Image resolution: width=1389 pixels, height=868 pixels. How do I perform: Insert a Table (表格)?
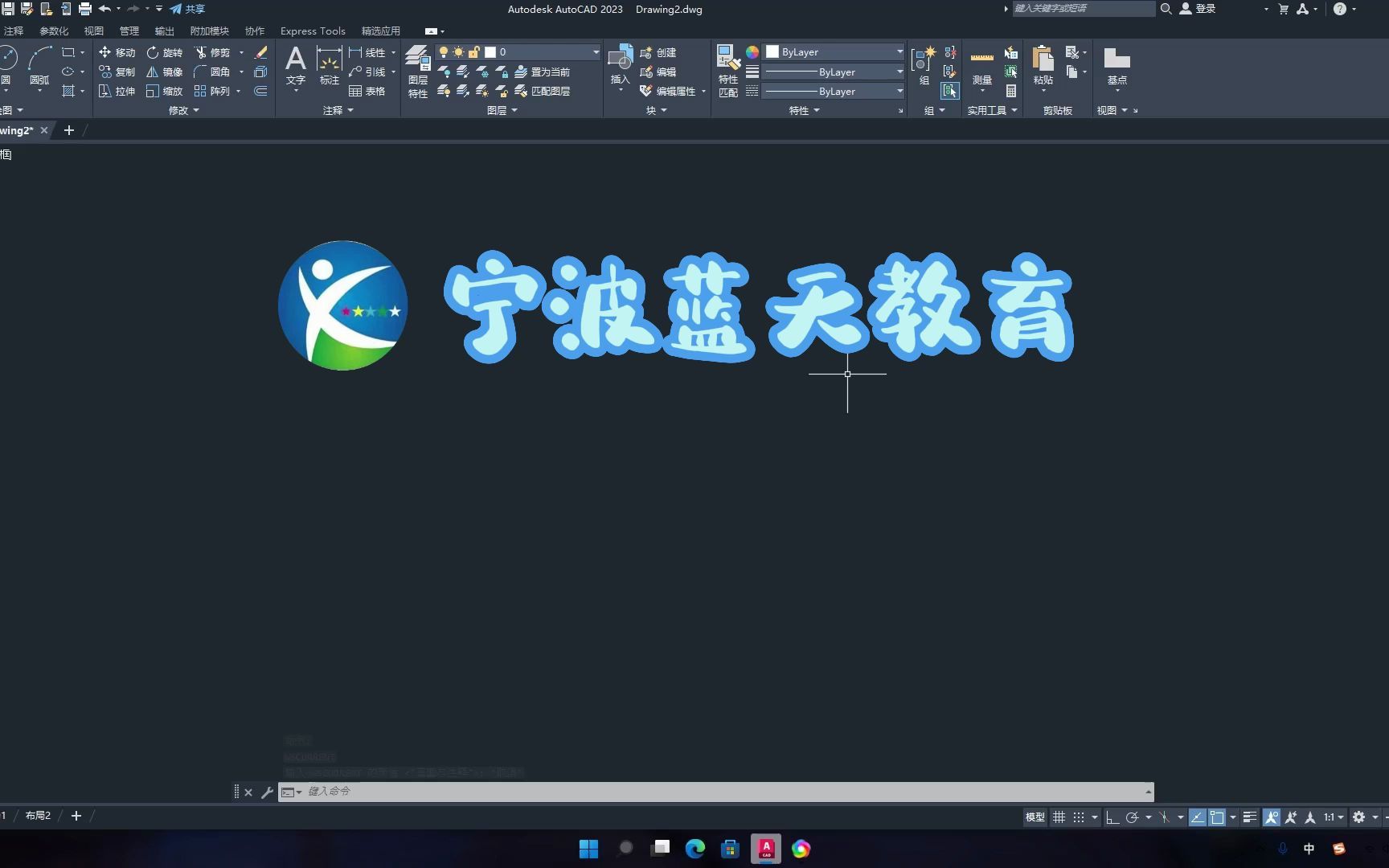tap(367, 91)
